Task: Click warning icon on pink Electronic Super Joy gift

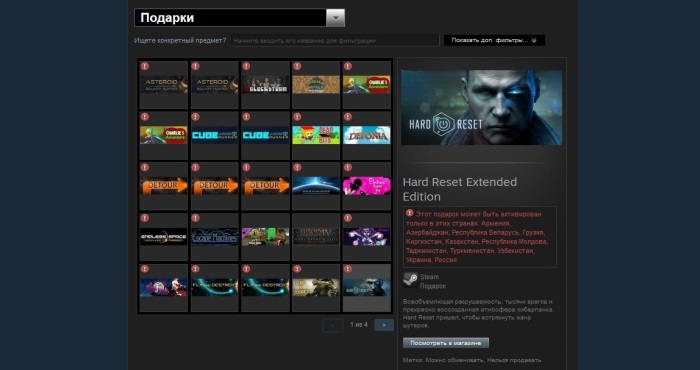Action: pyautogui.click(x=348, y=168)
